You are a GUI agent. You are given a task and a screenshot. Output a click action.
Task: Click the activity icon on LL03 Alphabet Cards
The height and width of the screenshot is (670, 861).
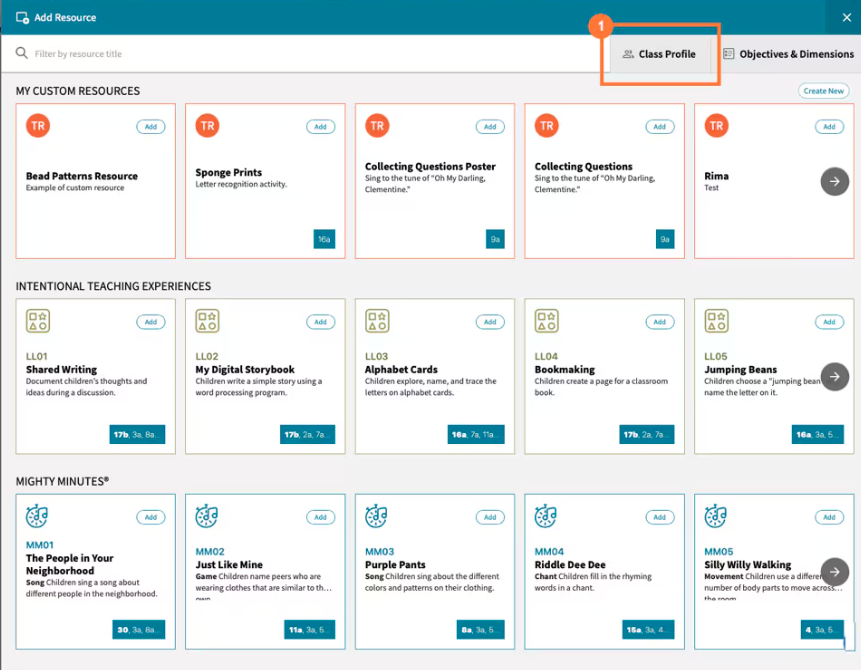[376, 321]
